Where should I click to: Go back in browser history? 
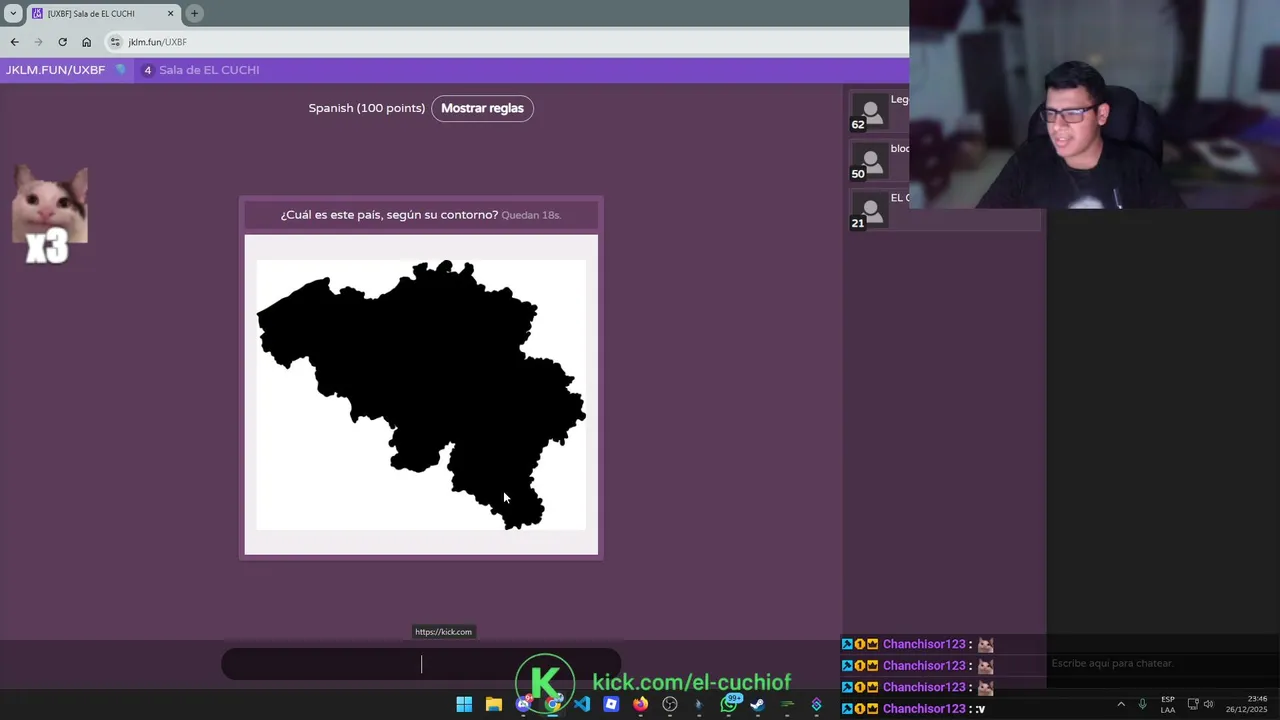click(14, 42)
